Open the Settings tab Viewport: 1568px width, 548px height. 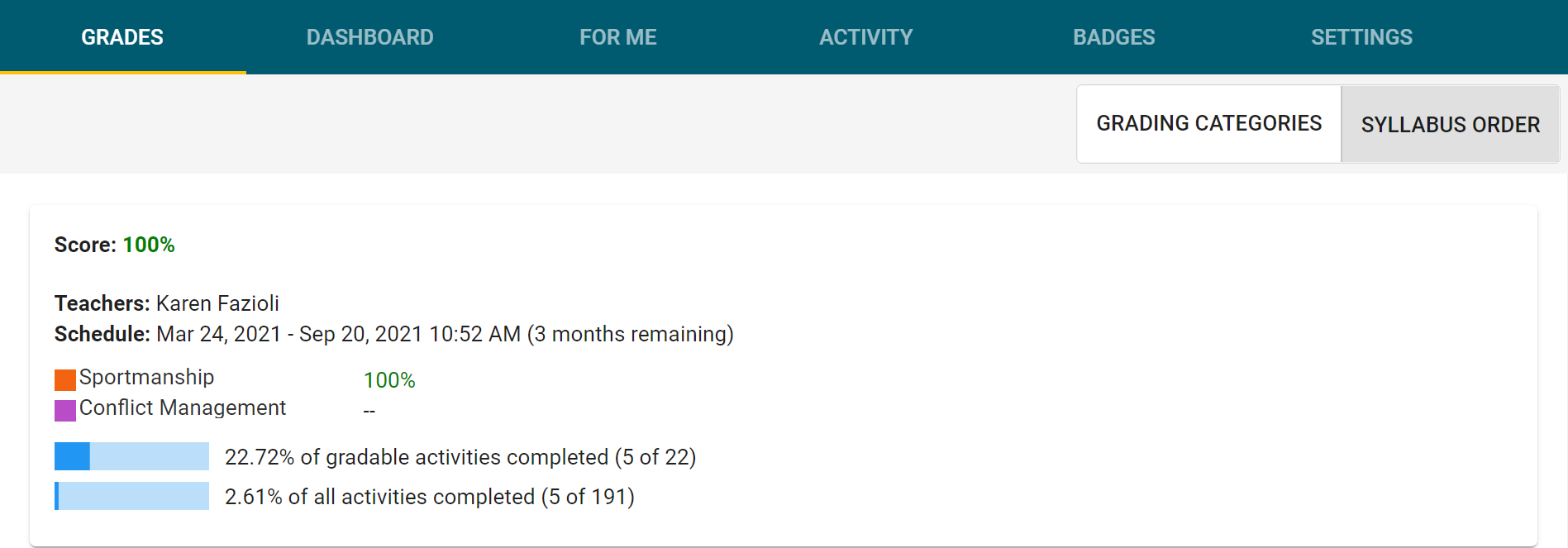click(x=1361, y=37)
